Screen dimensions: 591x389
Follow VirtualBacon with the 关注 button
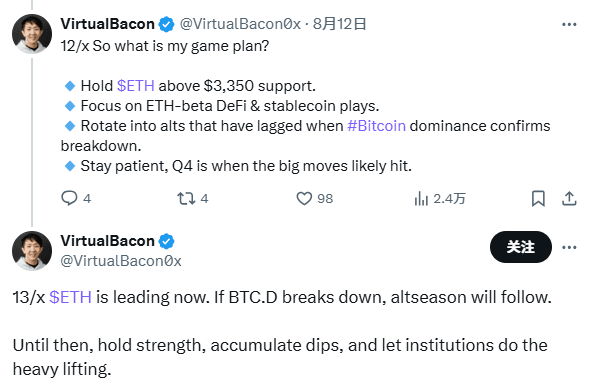[521, 247]
